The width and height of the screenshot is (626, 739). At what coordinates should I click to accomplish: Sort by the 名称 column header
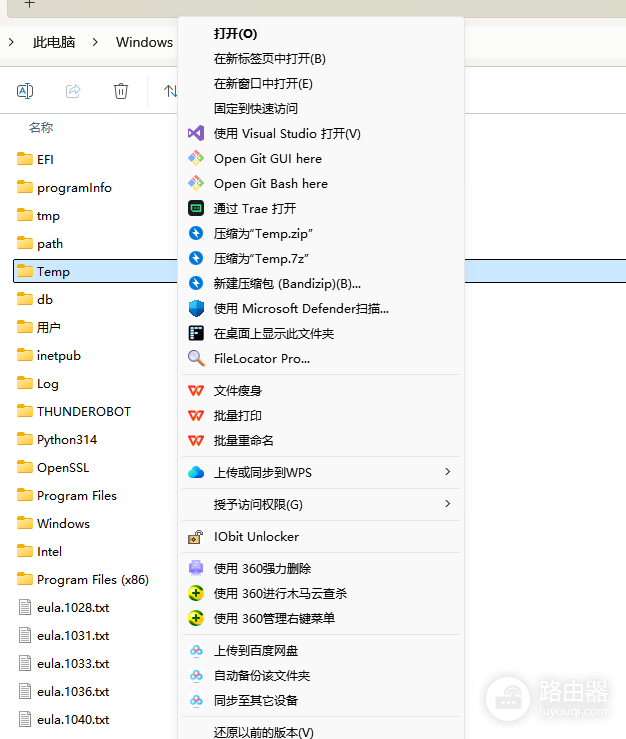[41, 127]
